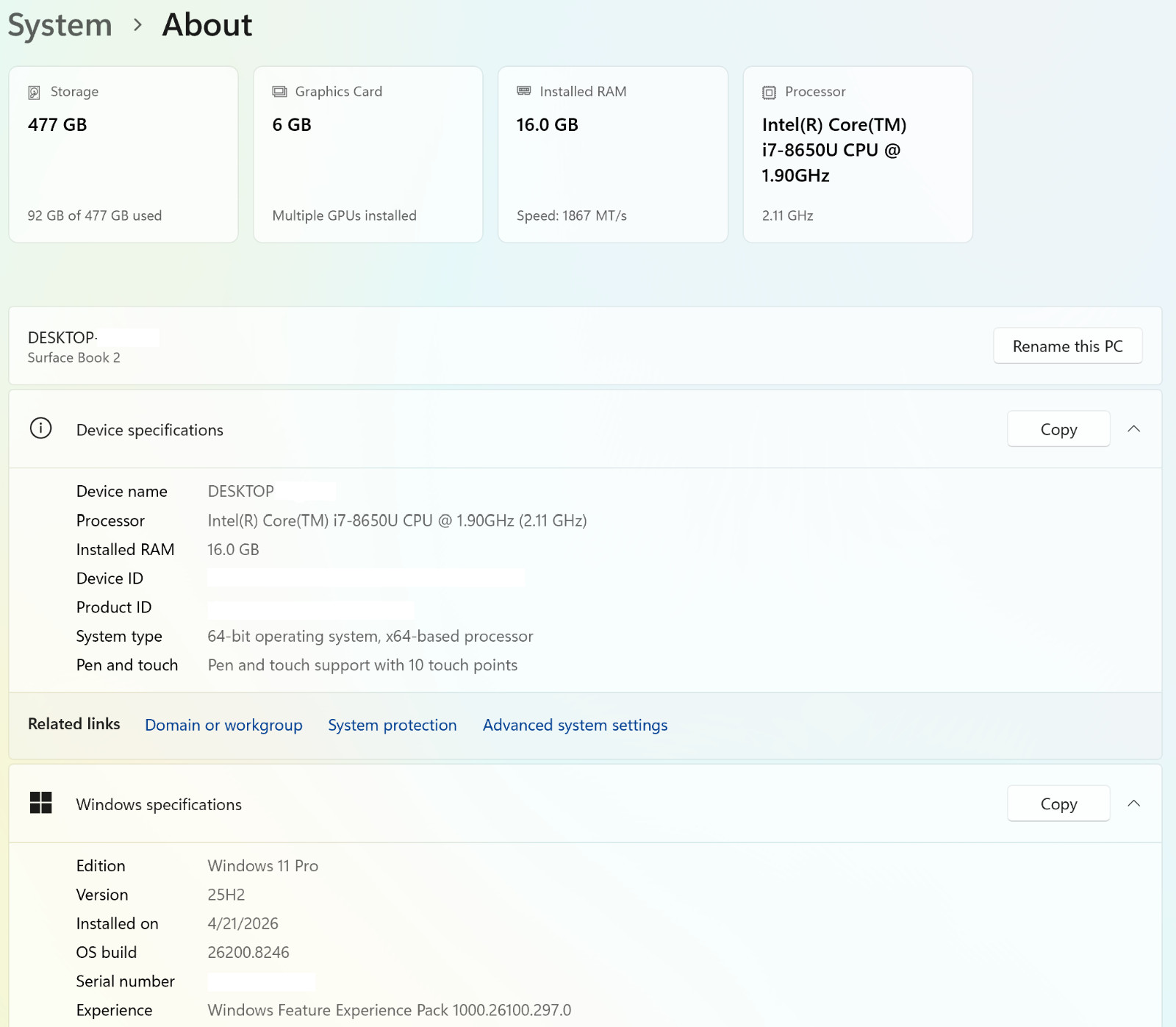Click the Windows Feature Experience Pack value
Screen dimensions: 1176x1027
point(389,1010)
